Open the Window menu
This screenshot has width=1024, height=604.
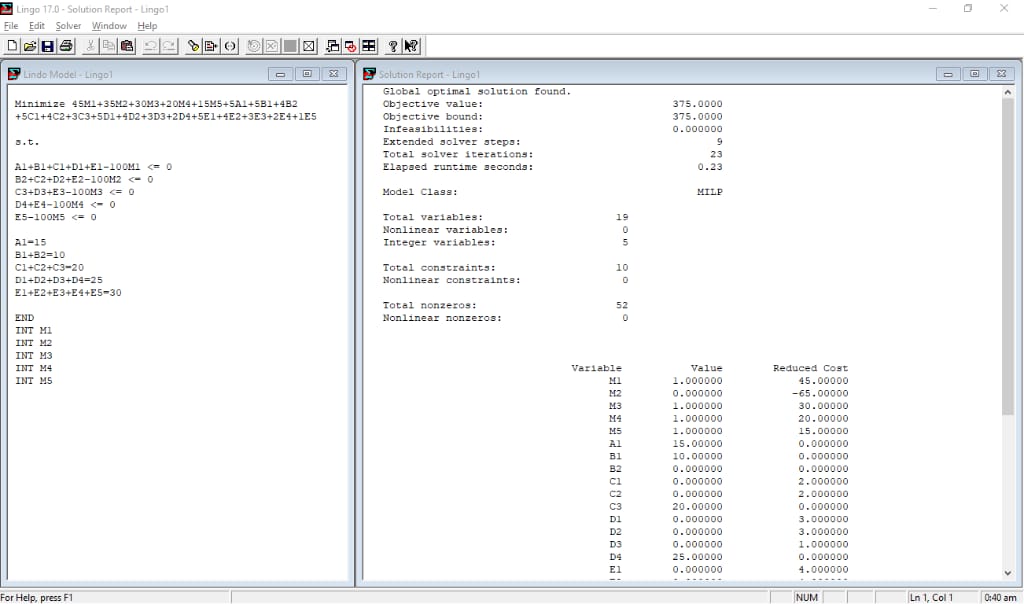pos(109,25)
